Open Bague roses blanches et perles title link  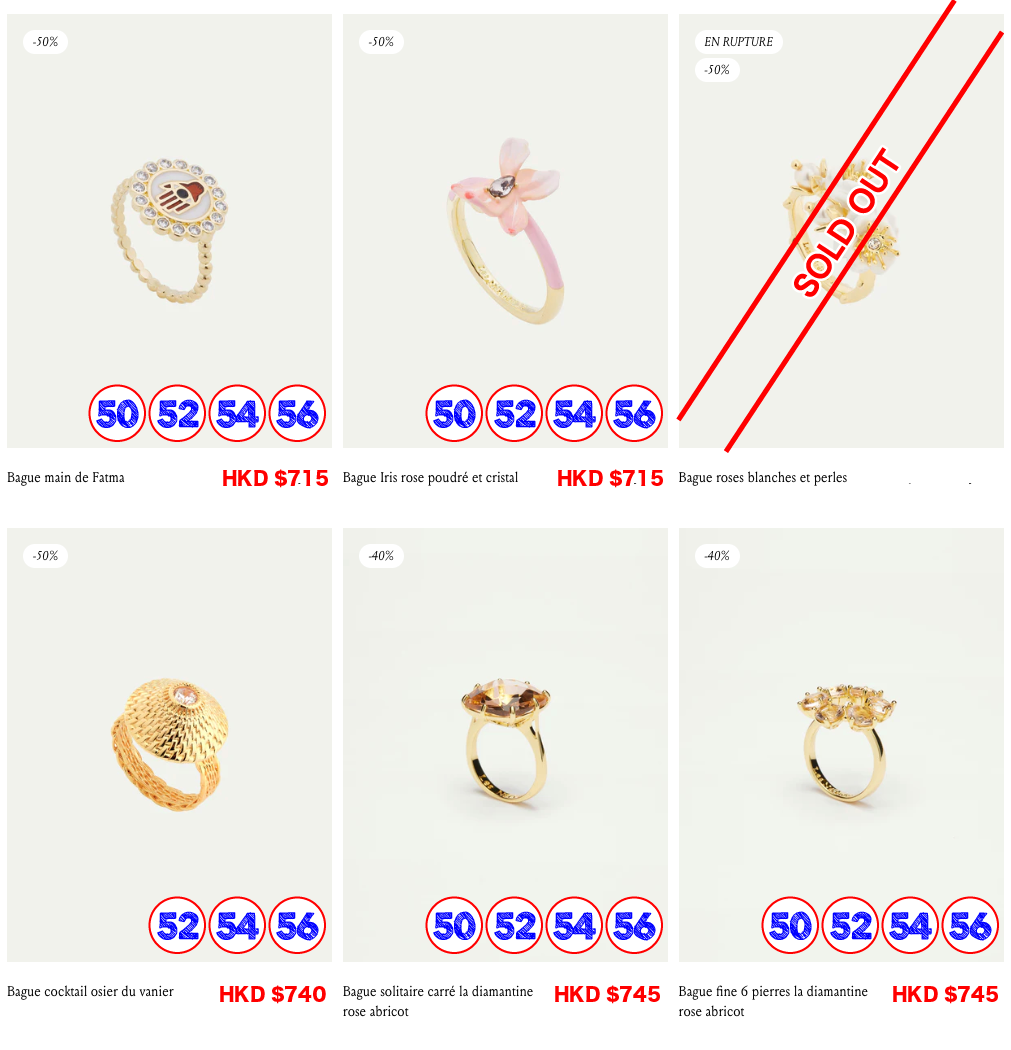(763, 477)
